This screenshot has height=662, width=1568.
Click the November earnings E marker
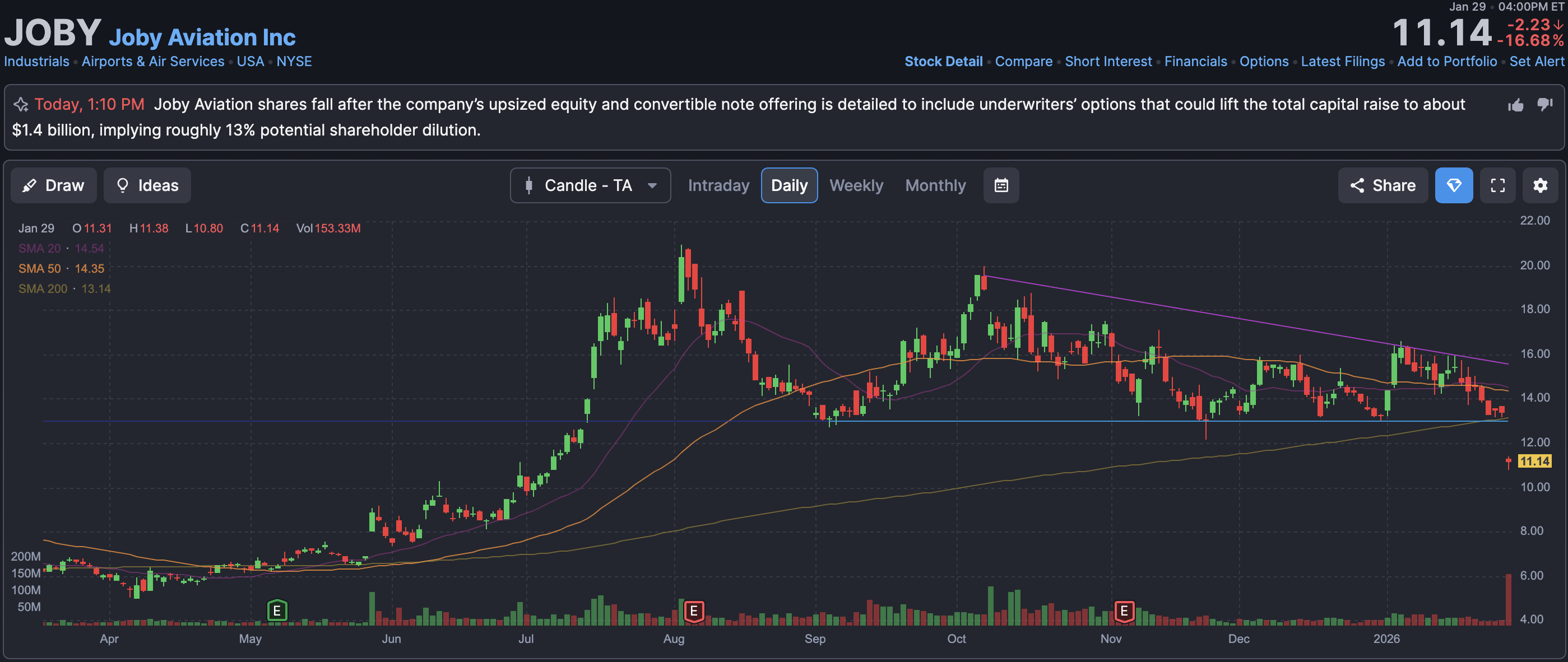(x=1124, y=610)
